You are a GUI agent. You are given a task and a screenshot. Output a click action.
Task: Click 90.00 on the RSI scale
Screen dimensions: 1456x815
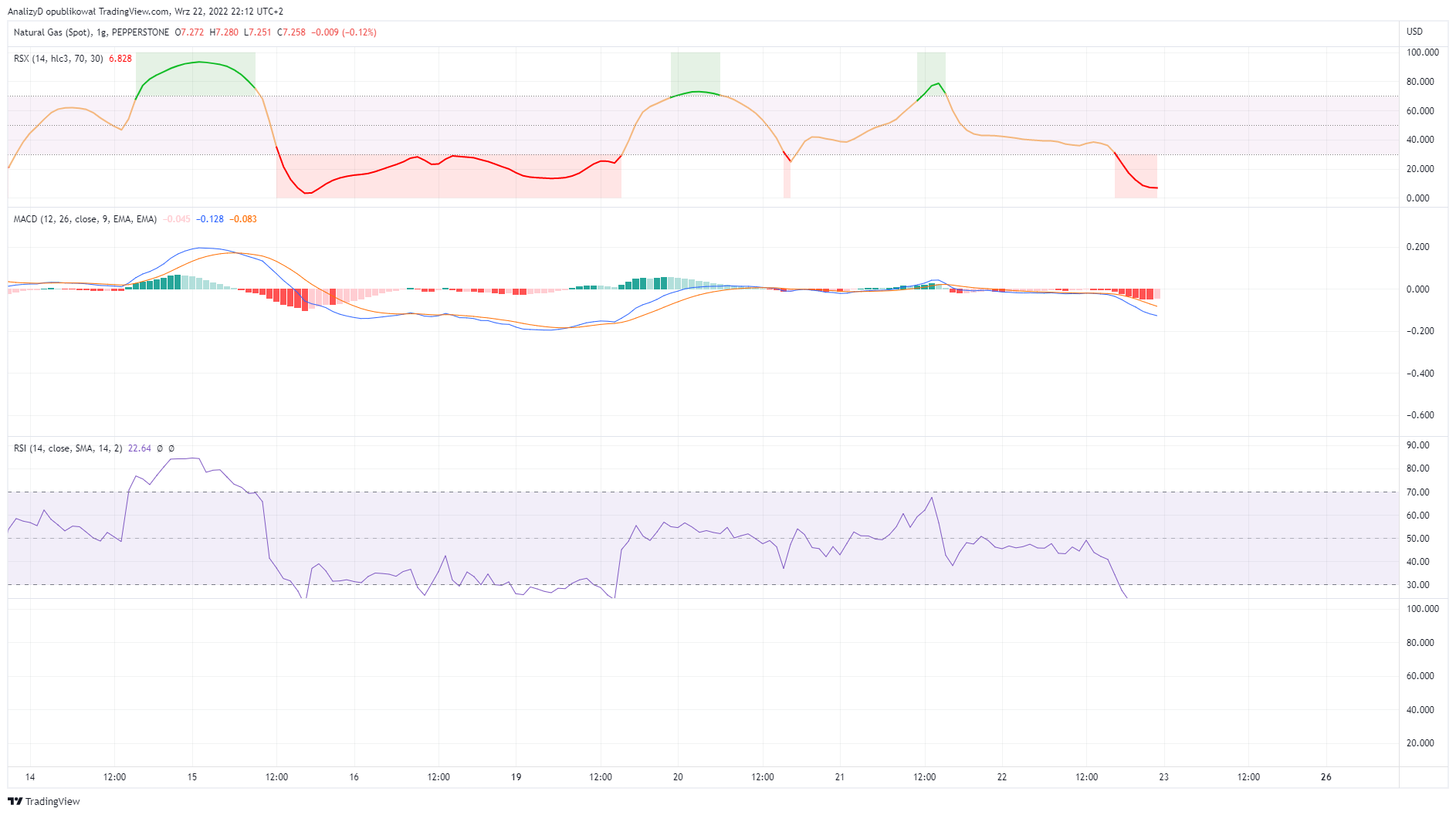tap(1417, 445)
